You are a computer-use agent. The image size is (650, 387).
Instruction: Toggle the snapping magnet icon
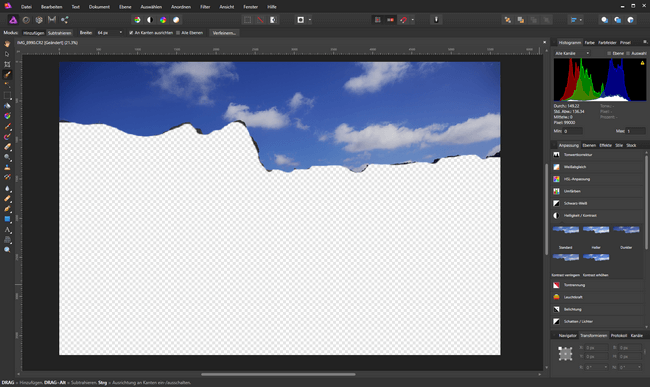coord(403,20)
